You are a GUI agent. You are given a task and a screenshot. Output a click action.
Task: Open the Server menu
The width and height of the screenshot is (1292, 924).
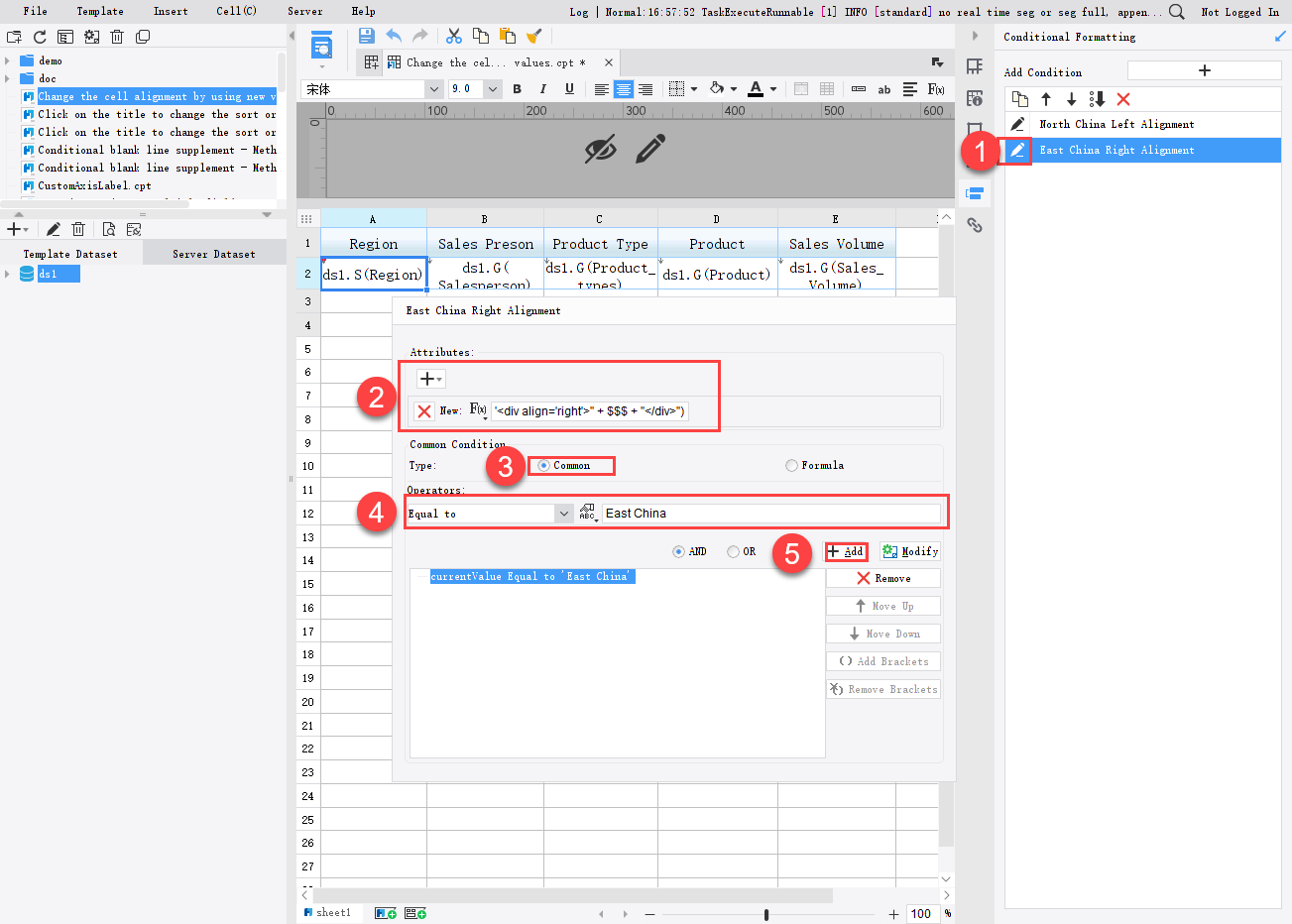coord(304,11)
